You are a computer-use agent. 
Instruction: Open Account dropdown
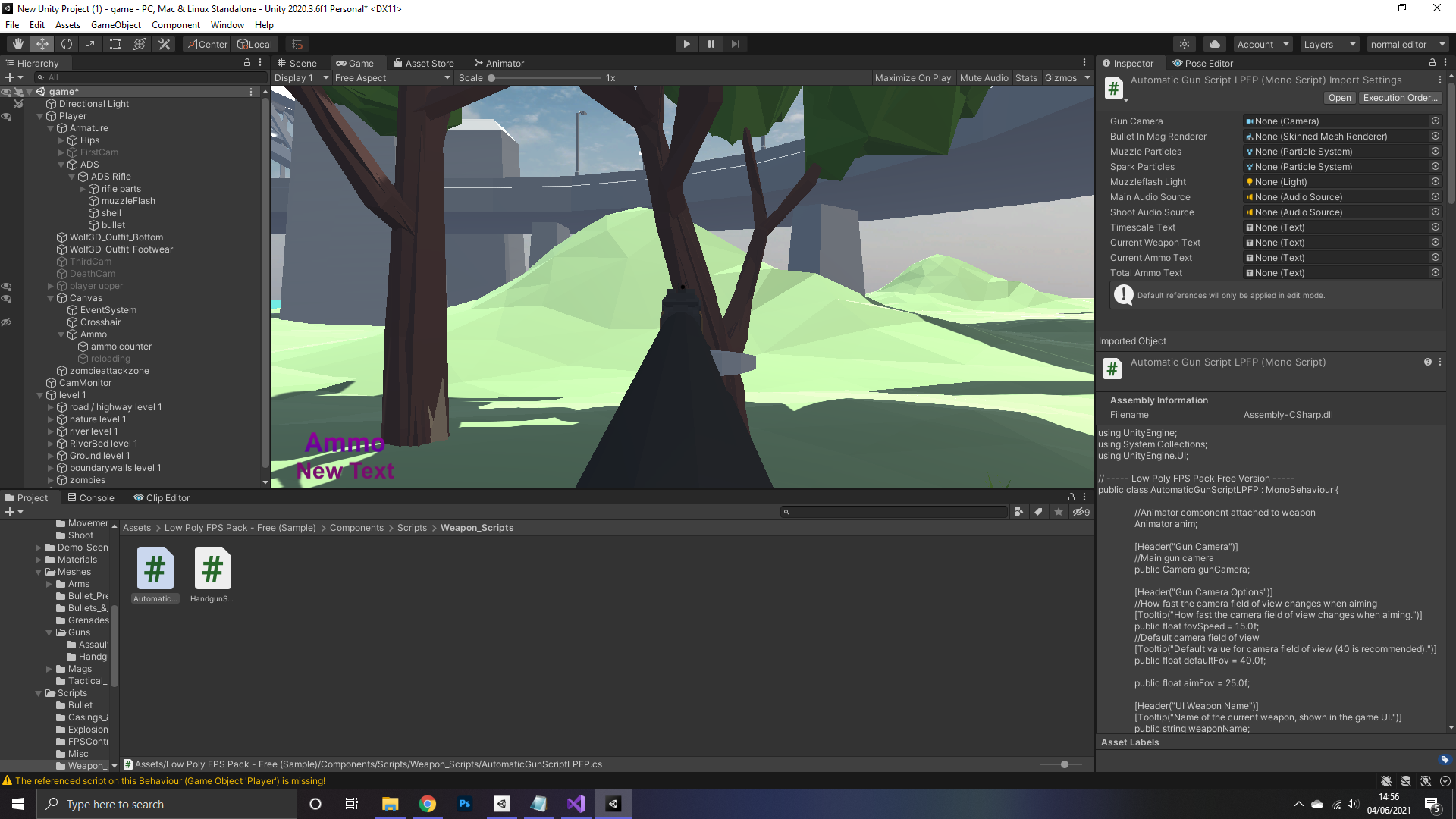tap(1263, 44)
